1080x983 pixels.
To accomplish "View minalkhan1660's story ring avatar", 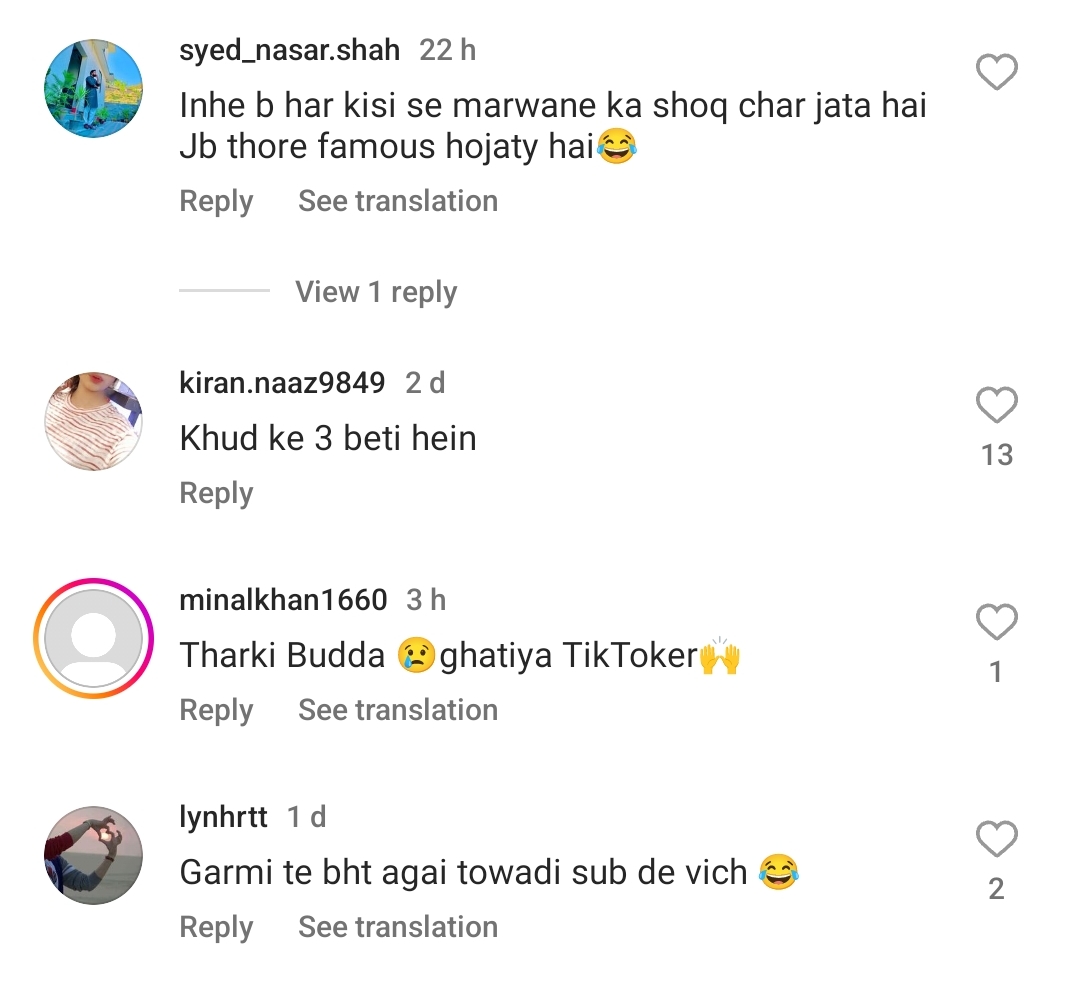I will pyautogui.click(x=94, y=639).
